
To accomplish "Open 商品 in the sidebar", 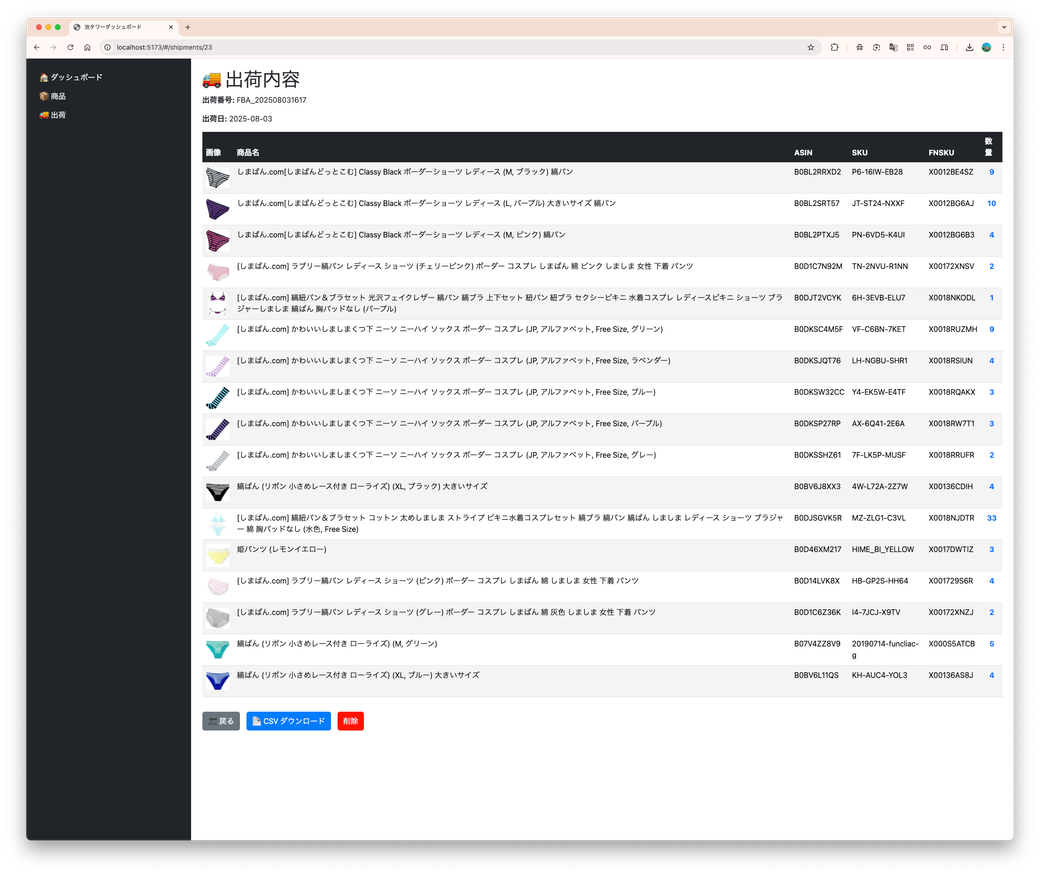I will tap(52, 96).
